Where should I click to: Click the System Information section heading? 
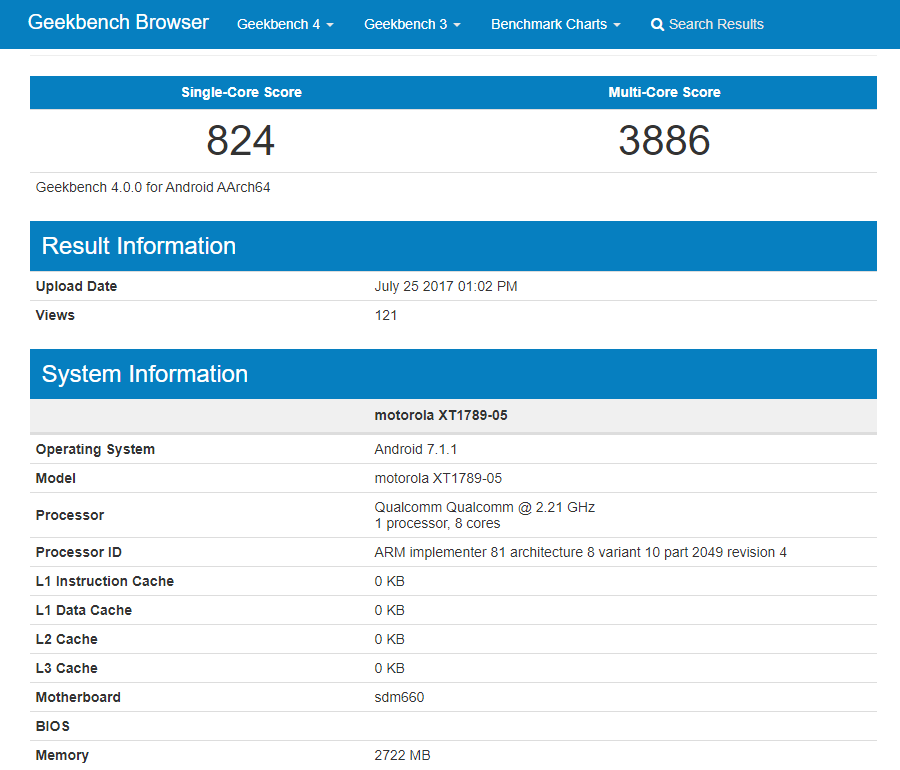click(x=145, y=374)
